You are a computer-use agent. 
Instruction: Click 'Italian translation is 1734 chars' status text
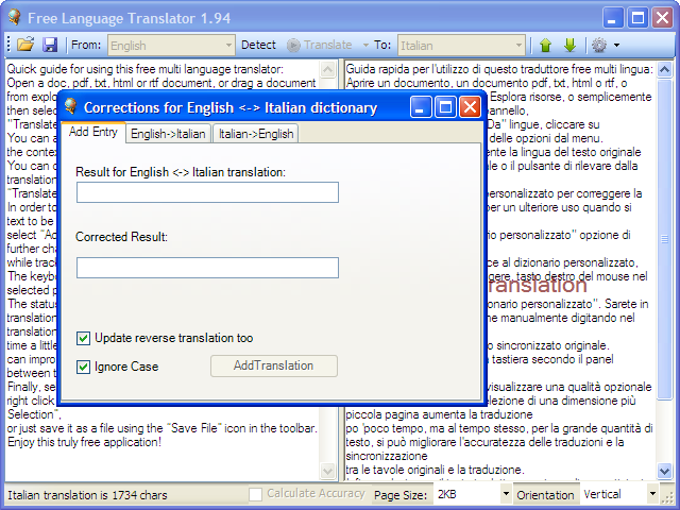tap(87, 495)
